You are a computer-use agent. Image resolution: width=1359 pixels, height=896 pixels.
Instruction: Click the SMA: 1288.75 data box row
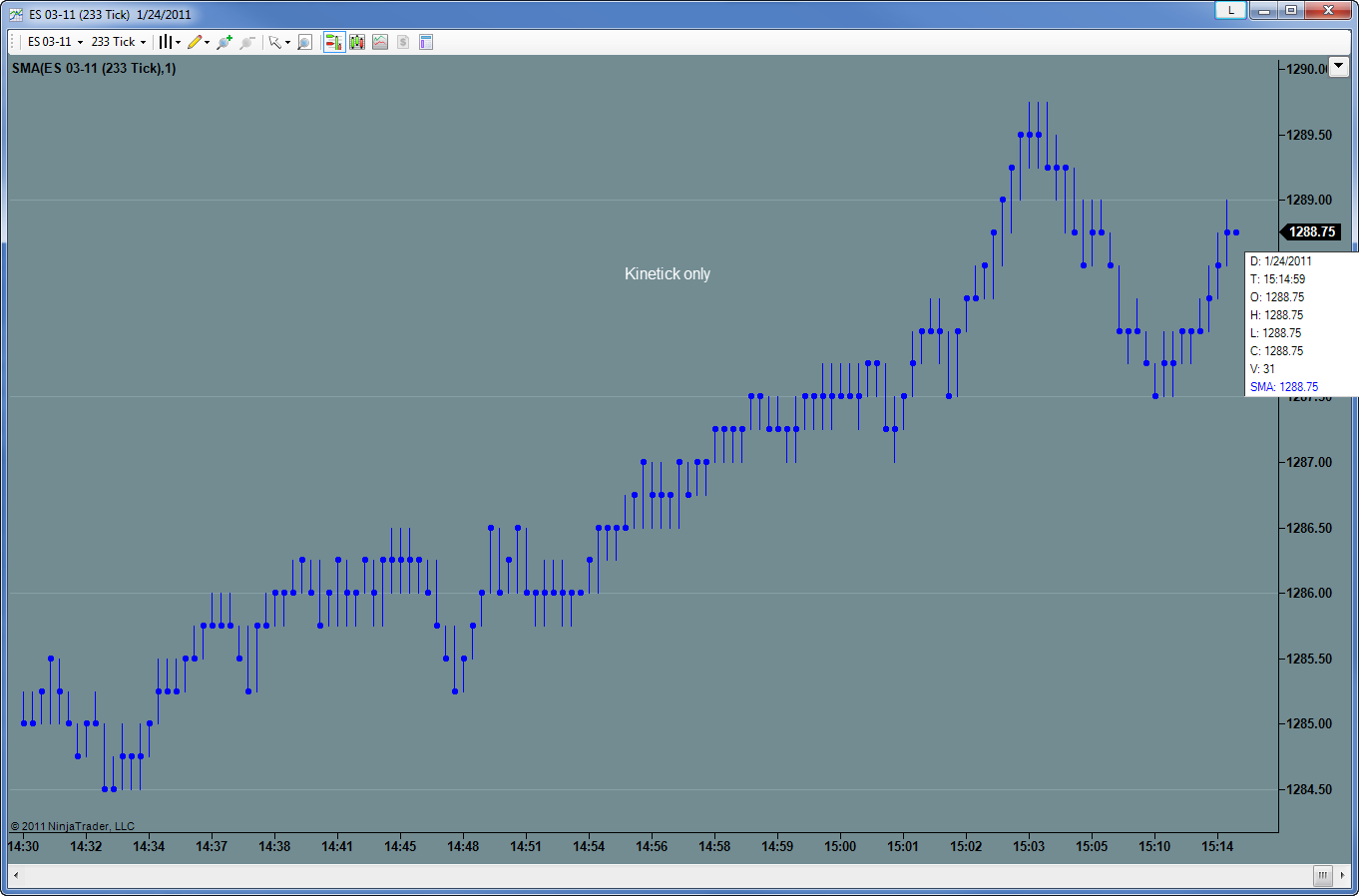1284,387
